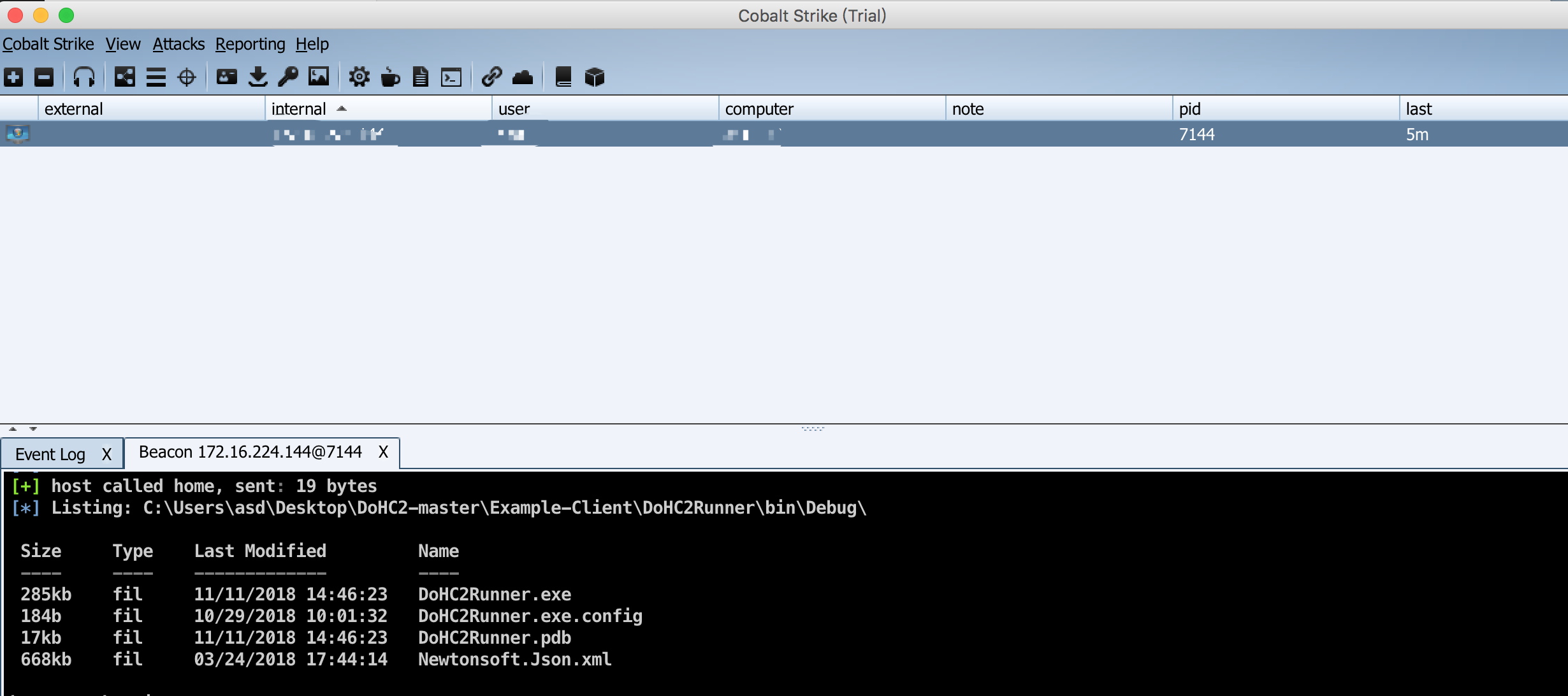The image size is (1568, 696).
Task: Open the help book icon
Action: pyautogui.click(x=563, y=76)
